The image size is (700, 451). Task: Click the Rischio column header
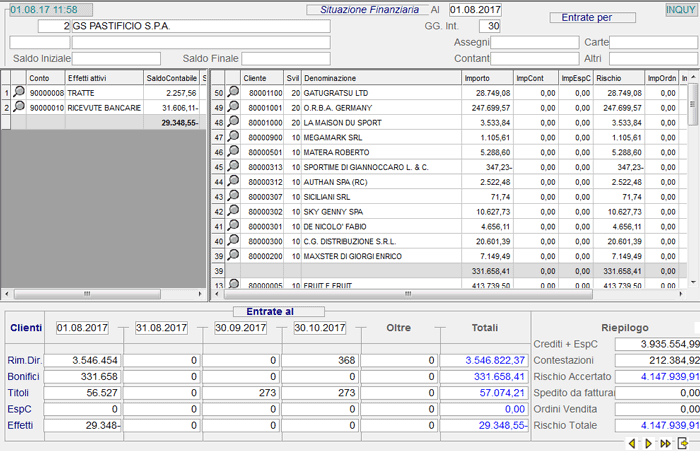pos(619,78)
